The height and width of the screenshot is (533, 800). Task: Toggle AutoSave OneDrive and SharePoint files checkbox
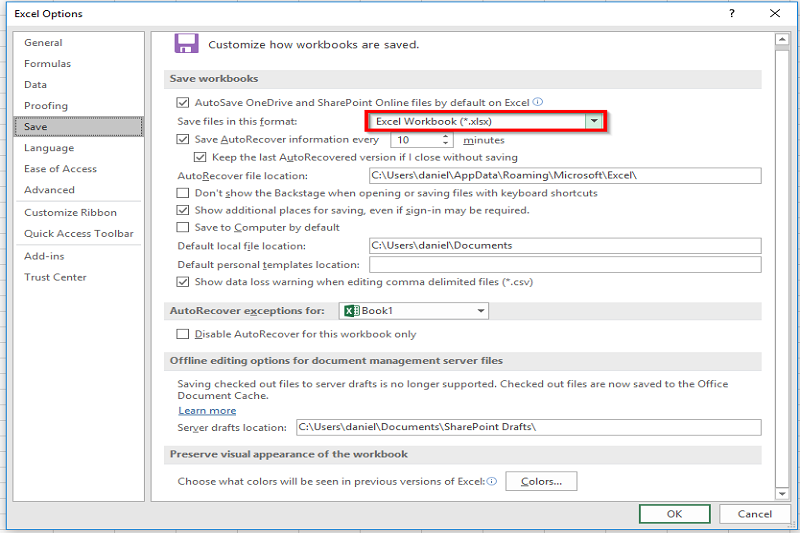pos(183,103)
